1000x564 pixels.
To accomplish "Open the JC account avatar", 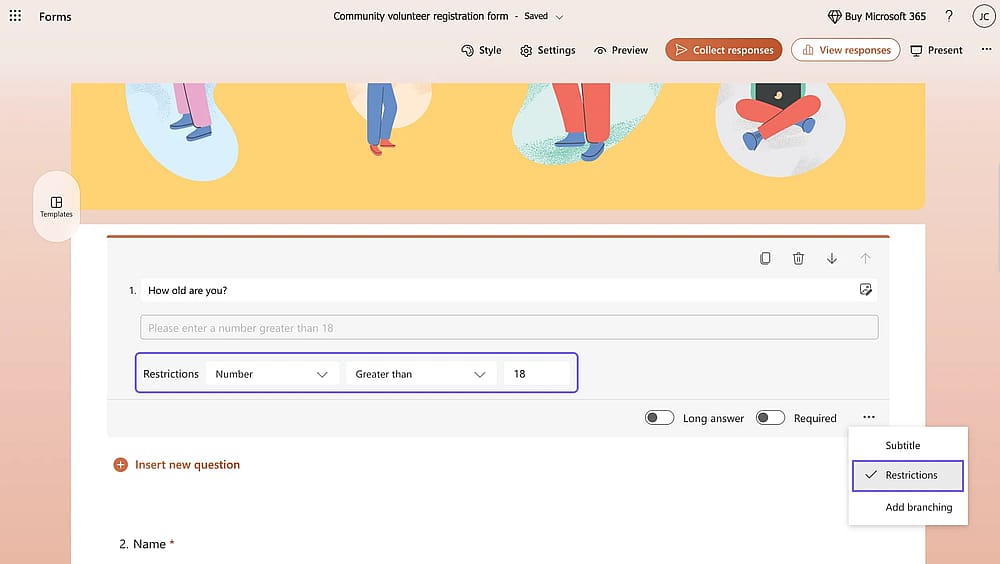I will (983, 17).
